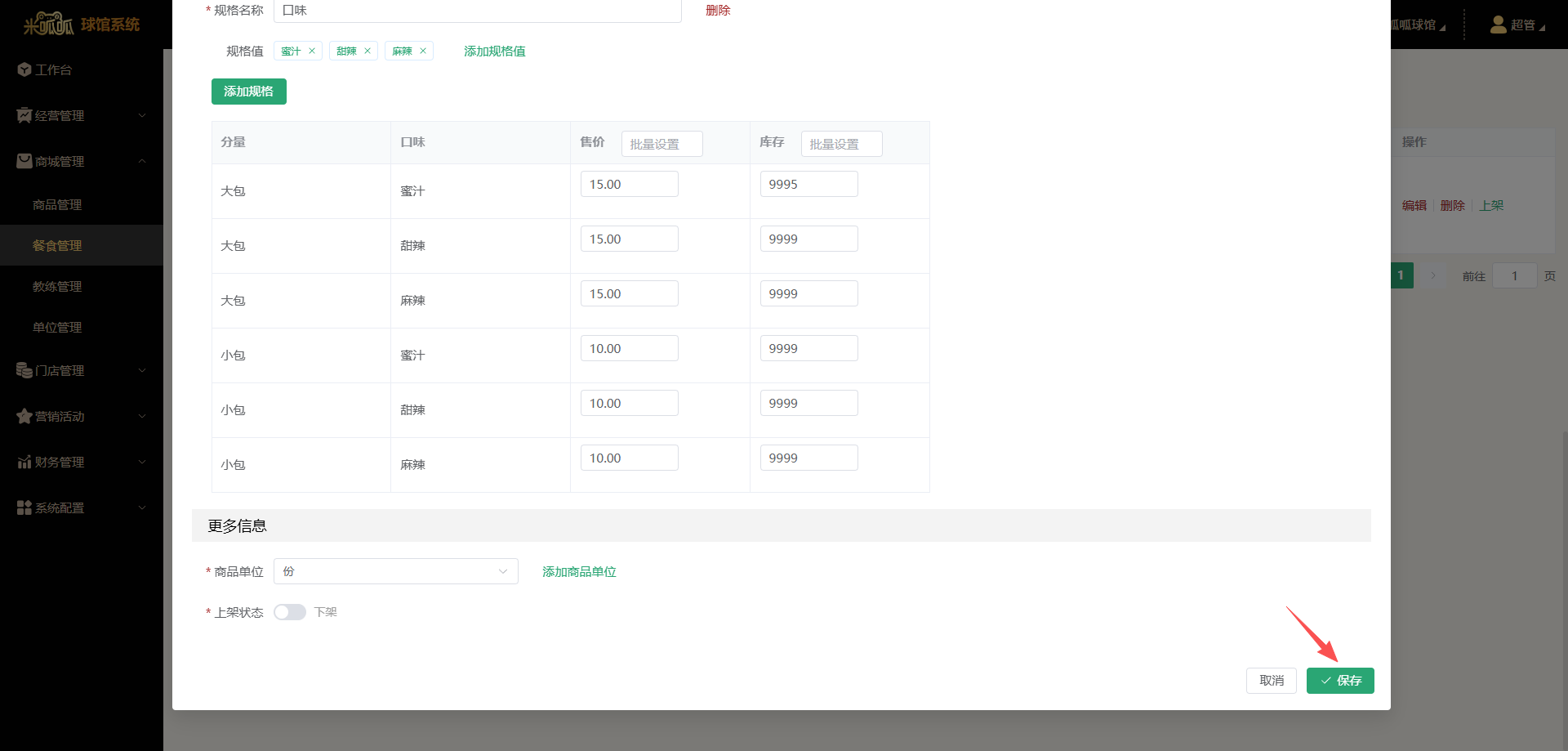Remove the 甜辣 spec value tag
Viewport: 1568px width, 751px height.
(x=367, y=51)
